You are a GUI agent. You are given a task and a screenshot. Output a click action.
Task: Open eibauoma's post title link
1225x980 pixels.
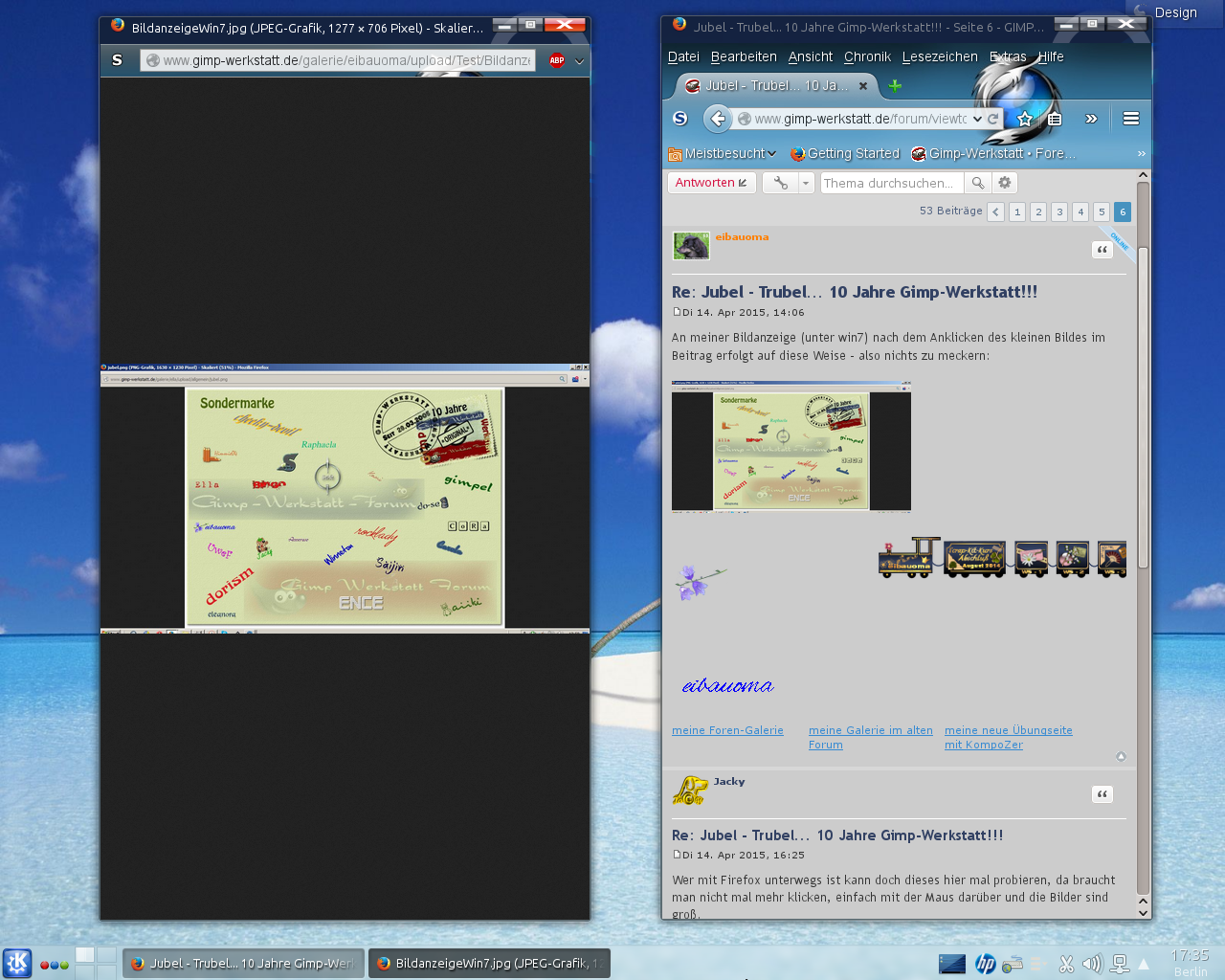coord(855,292)
